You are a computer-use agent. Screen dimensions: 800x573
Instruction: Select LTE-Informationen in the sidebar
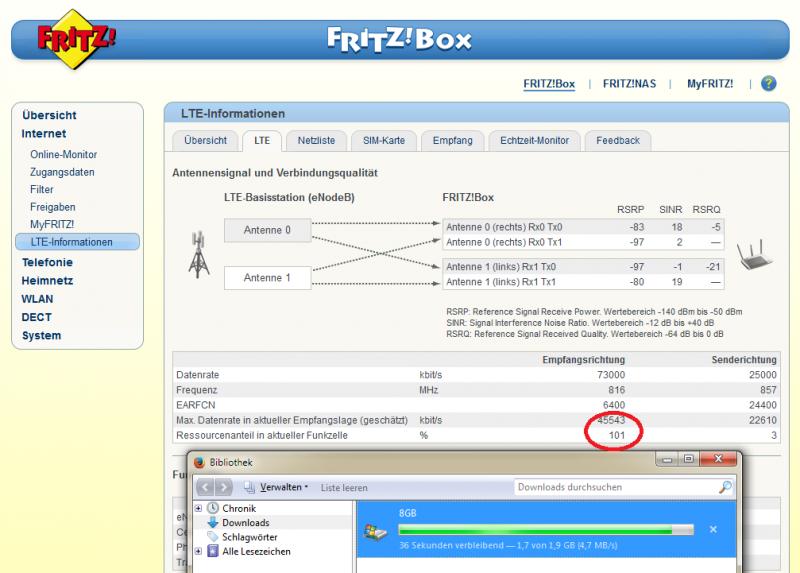tap(77, 242)
